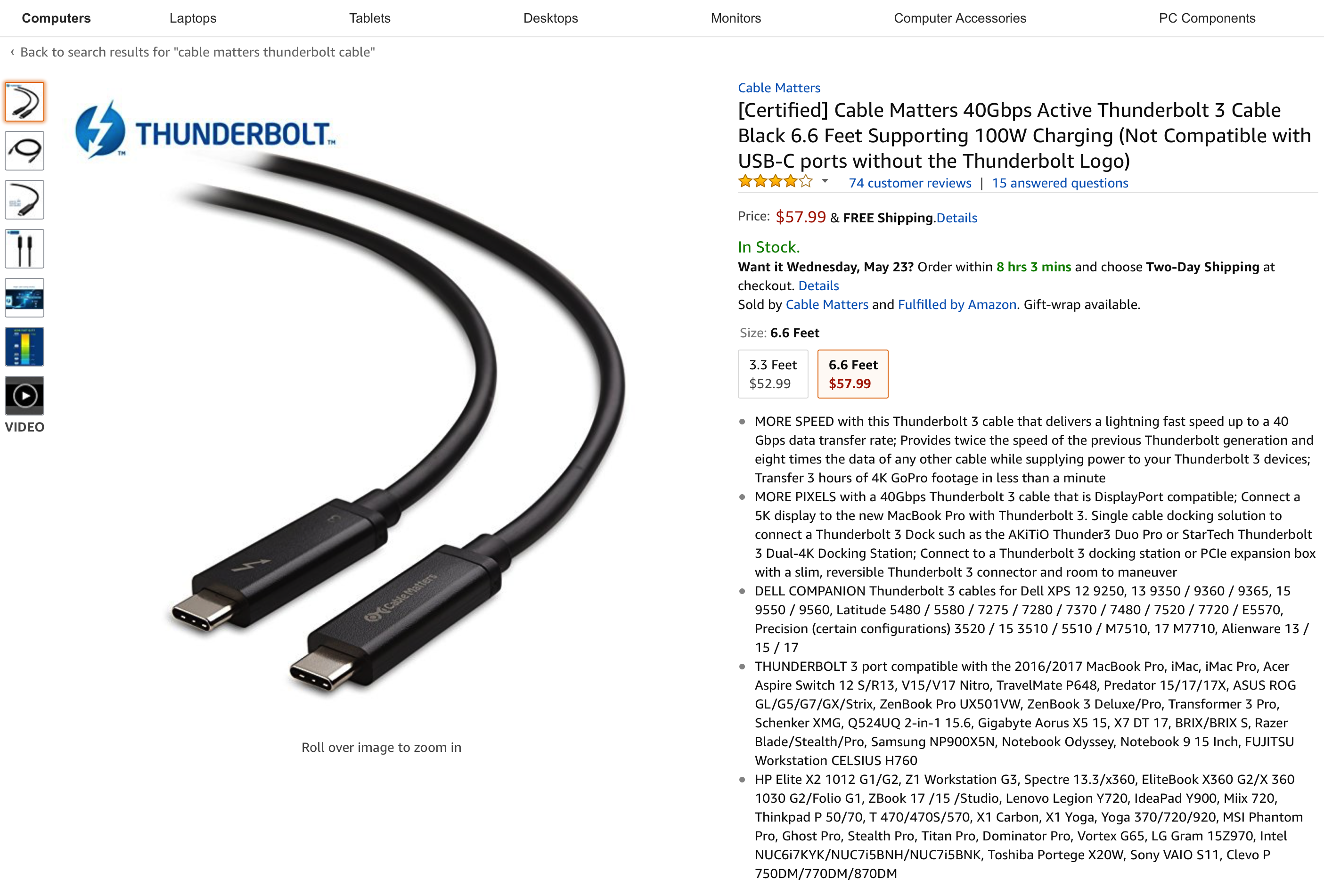The width and height of the screenshot is (1324, 896).
Task: View the 15 answered questions
Action: (1060, 183)
